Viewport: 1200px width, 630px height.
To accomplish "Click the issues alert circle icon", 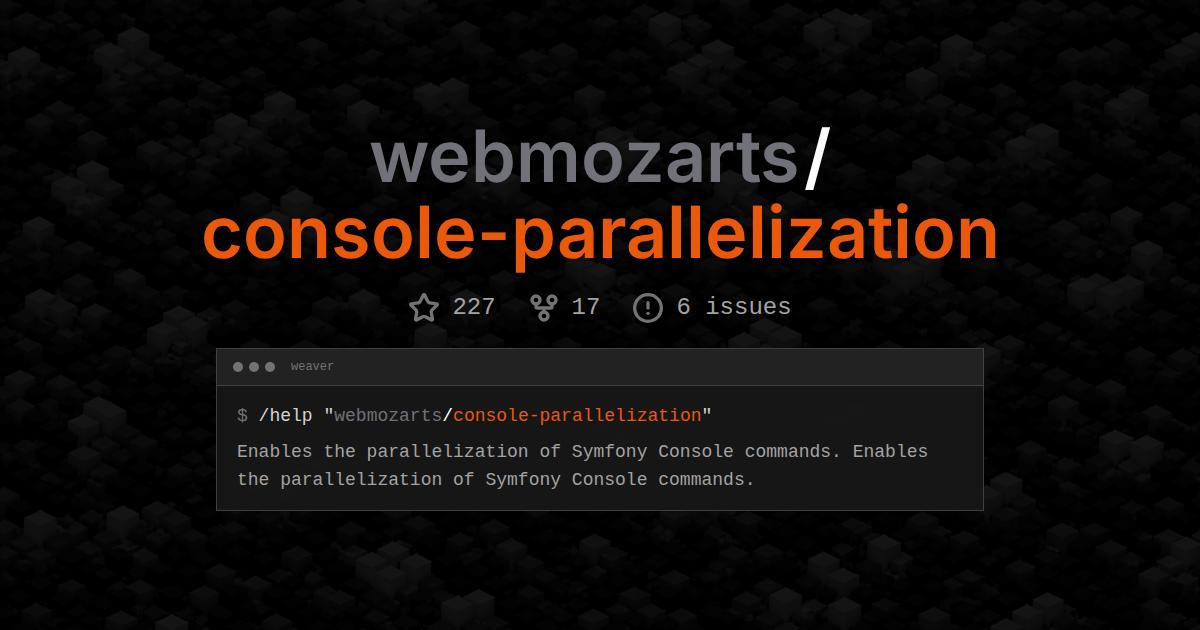I will click(x=648, y=307).
